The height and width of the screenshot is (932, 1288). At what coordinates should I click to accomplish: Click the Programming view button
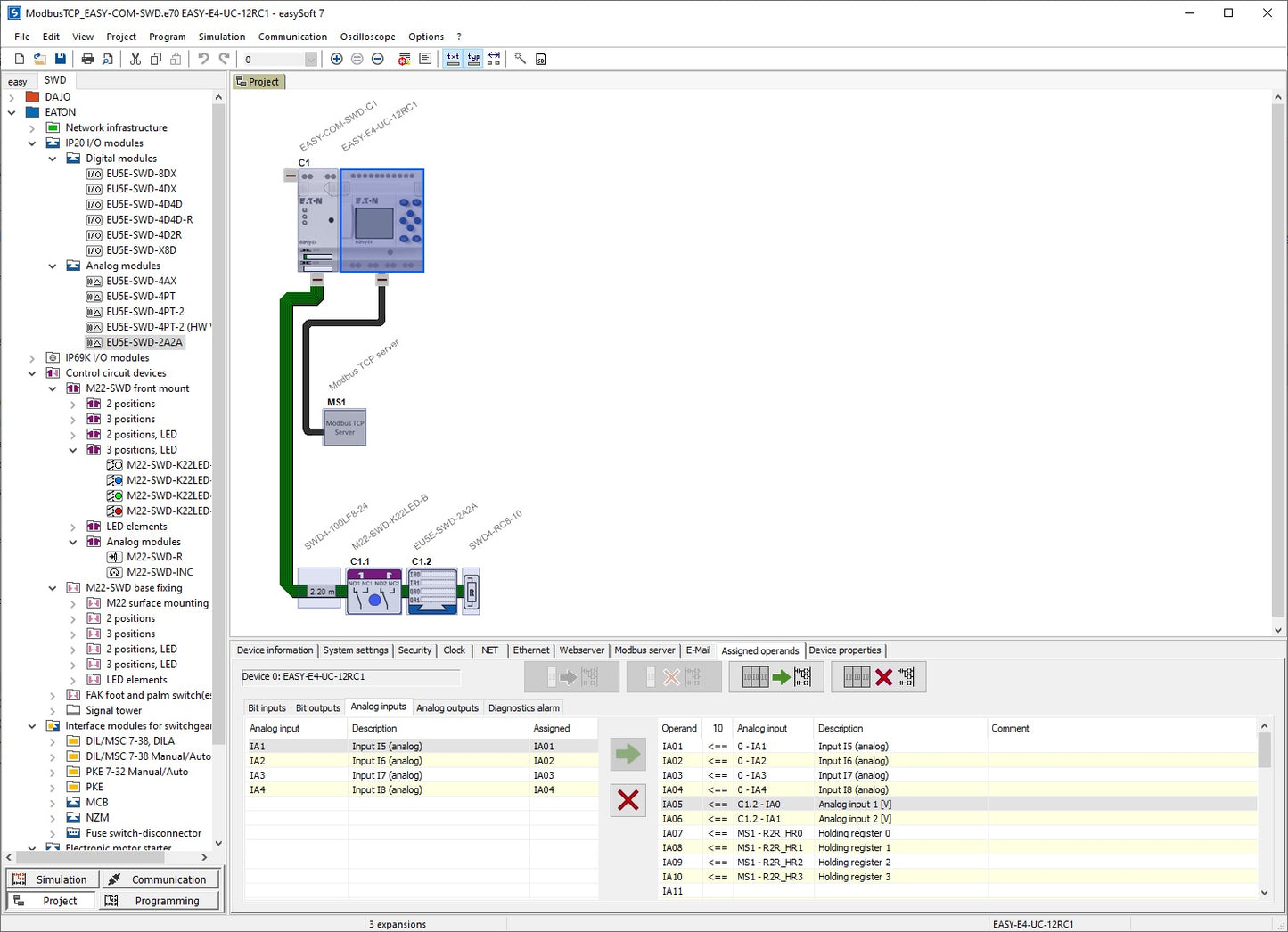[159, 901]
